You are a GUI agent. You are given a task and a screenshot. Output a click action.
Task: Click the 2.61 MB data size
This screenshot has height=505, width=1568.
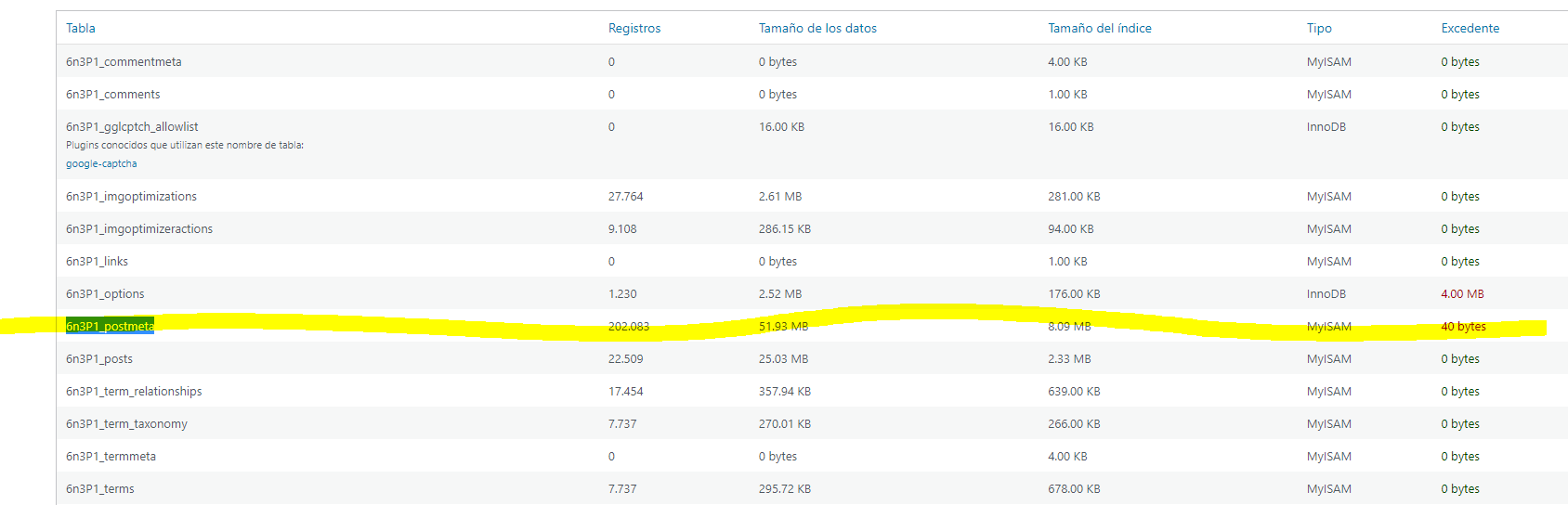[780, 197]
